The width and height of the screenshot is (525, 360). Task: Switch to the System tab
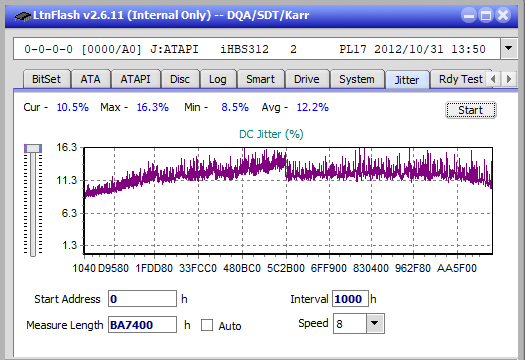[357, 79]
